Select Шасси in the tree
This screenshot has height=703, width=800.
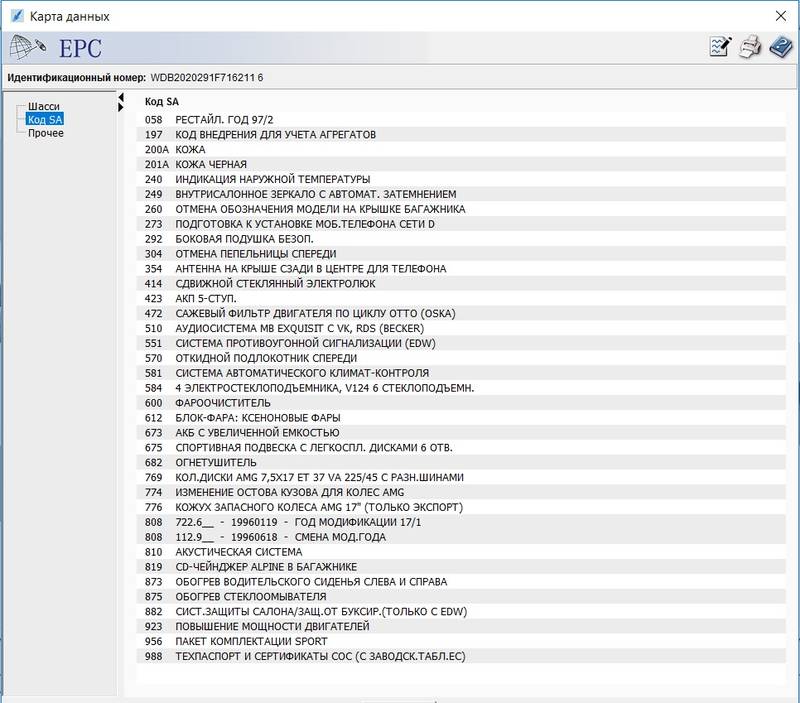point(44,106)
